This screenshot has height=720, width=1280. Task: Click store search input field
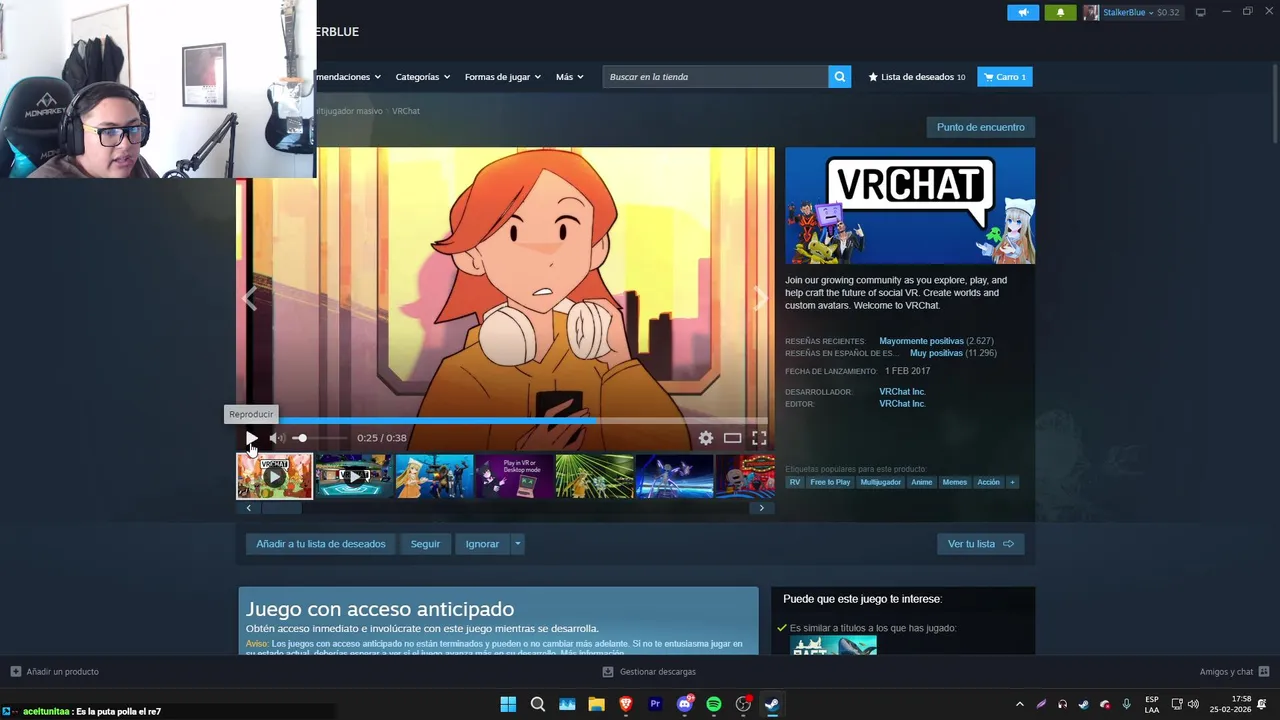(715, 77)
